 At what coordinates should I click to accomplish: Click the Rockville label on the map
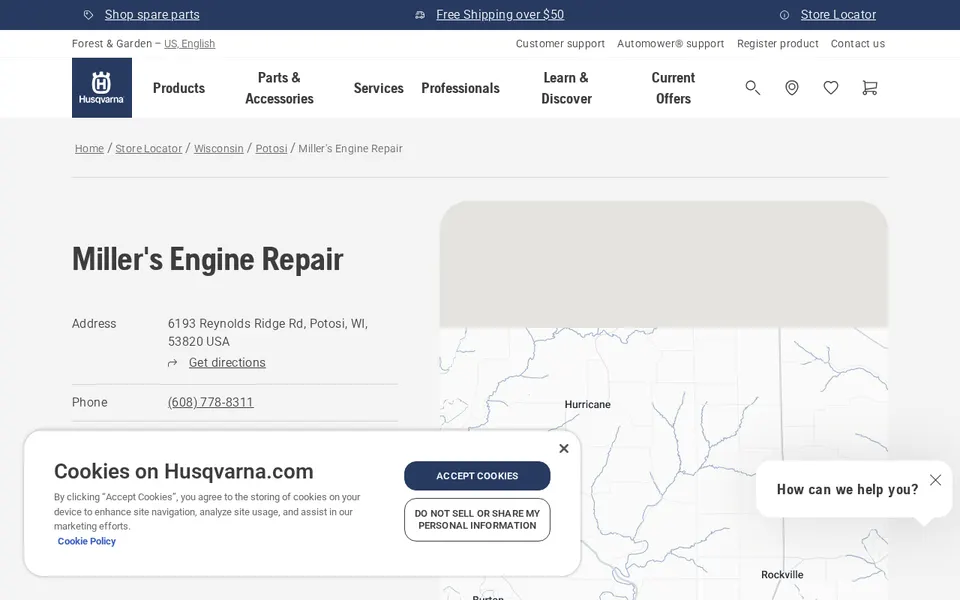point(782,575)
